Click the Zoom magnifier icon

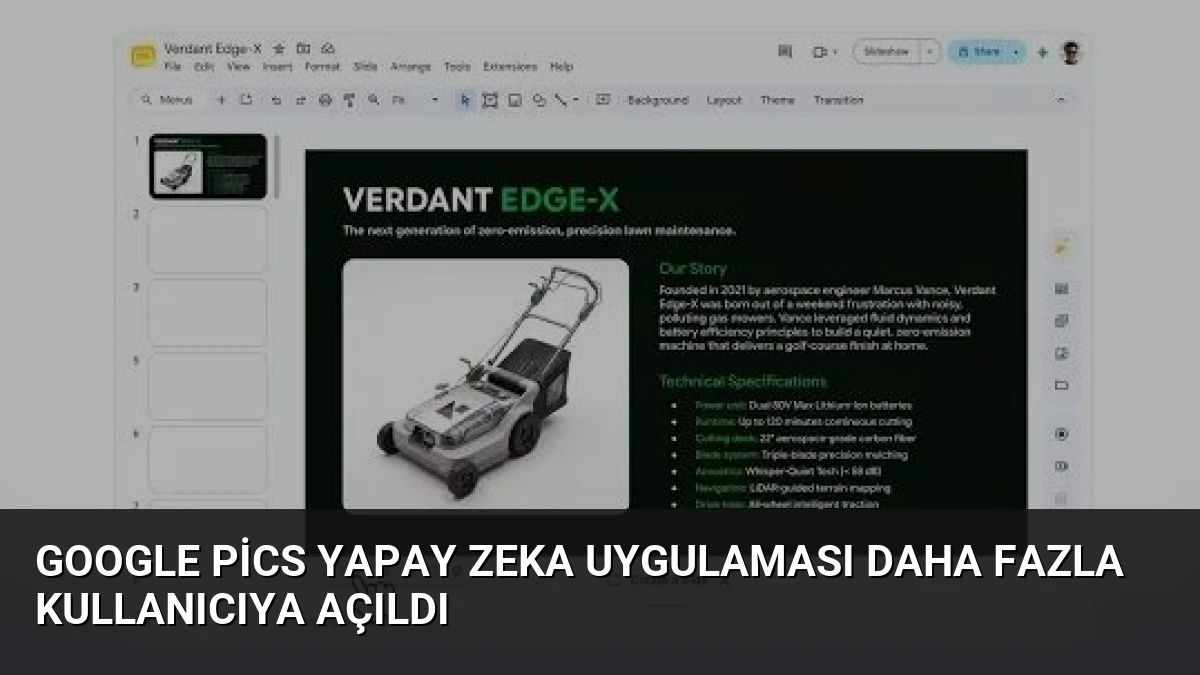(373, 100)
